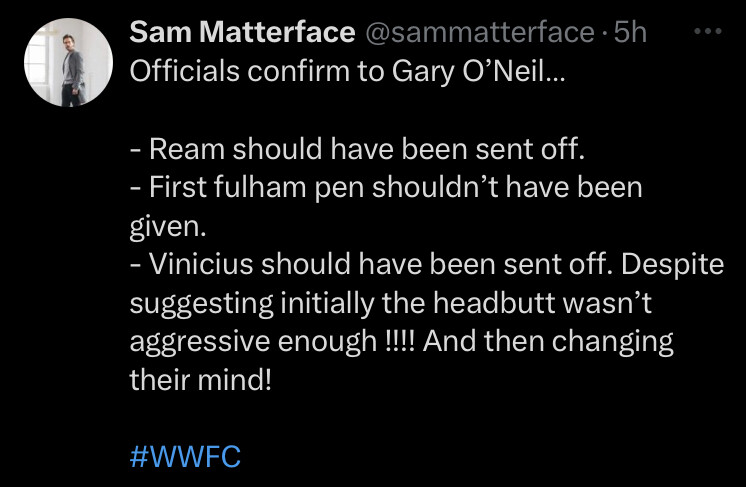Click the word "given." in the tweet
The height and width of the screenshot is (487, 746).
[168, 227]
